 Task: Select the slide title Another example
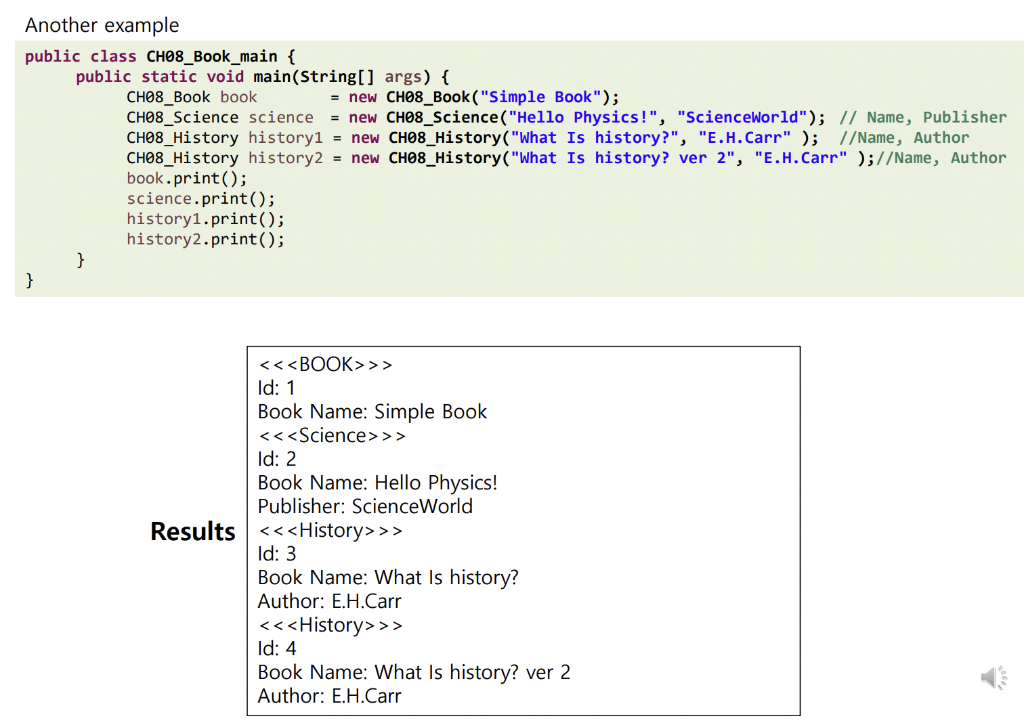click(103, 24)
